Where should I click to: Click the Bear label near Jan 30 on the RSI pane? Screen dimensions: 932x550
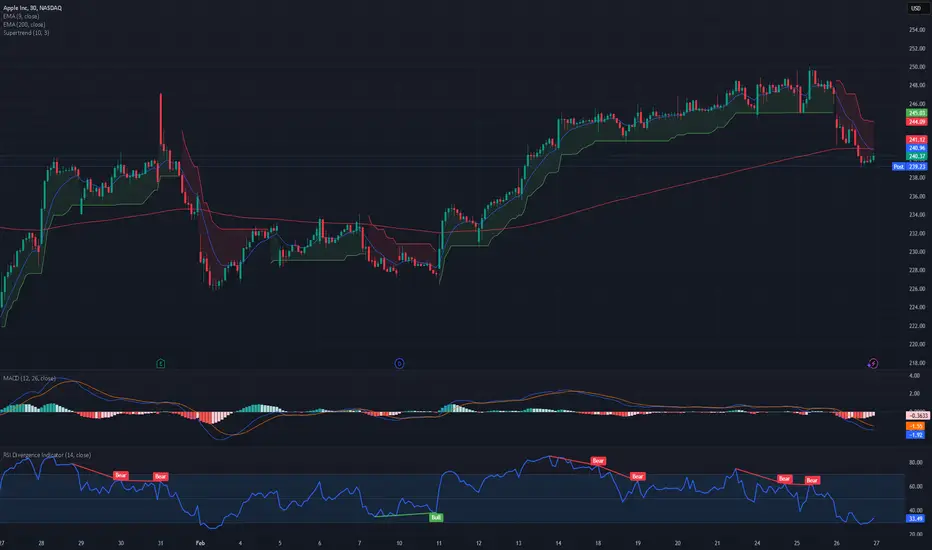[121, 475]
